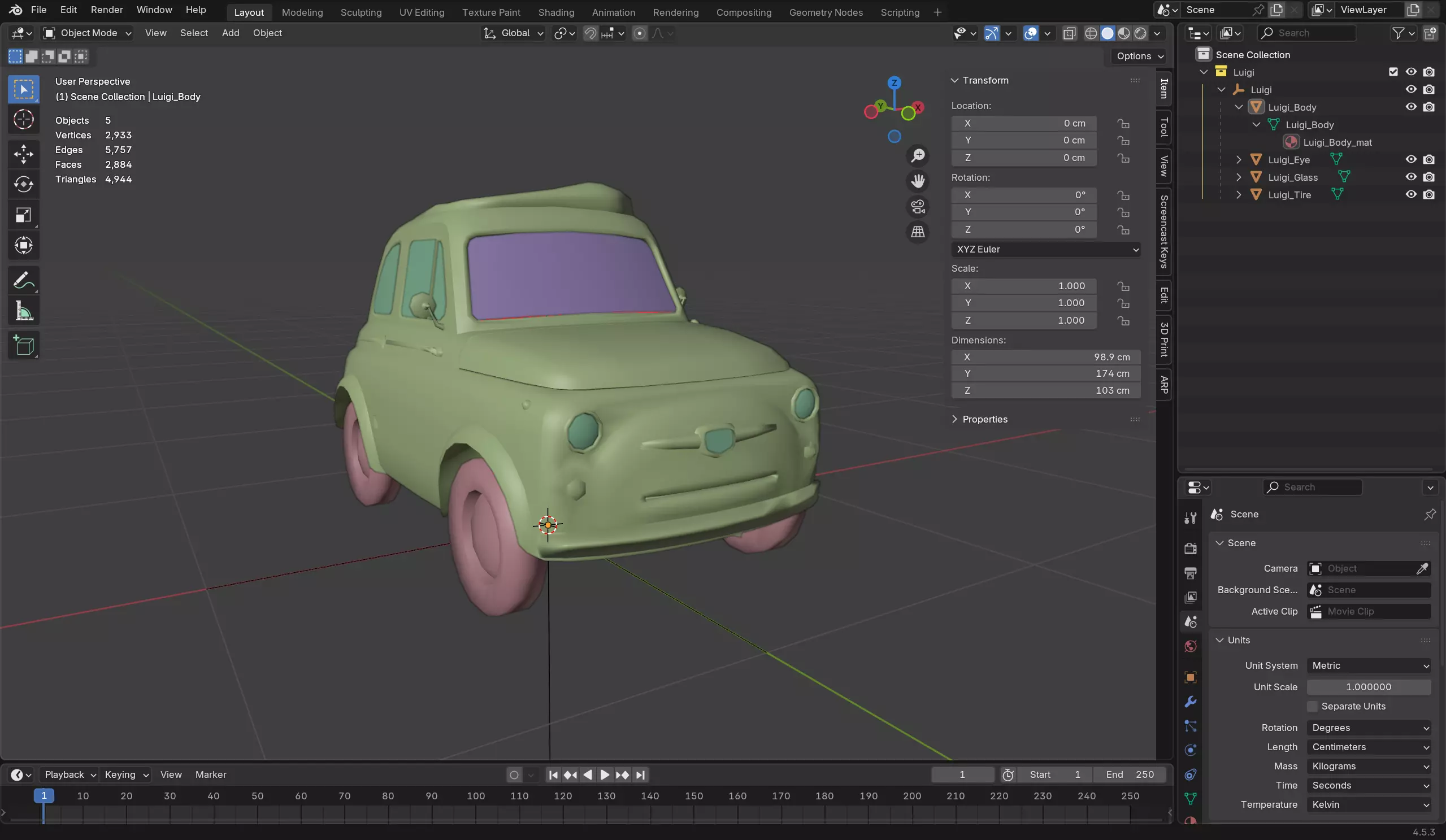Image resolution: width=1446 pixels, height=840 pixels.
Task: Open the Options dropdown
Action: pyautogui.click(x=1139, y=56)
